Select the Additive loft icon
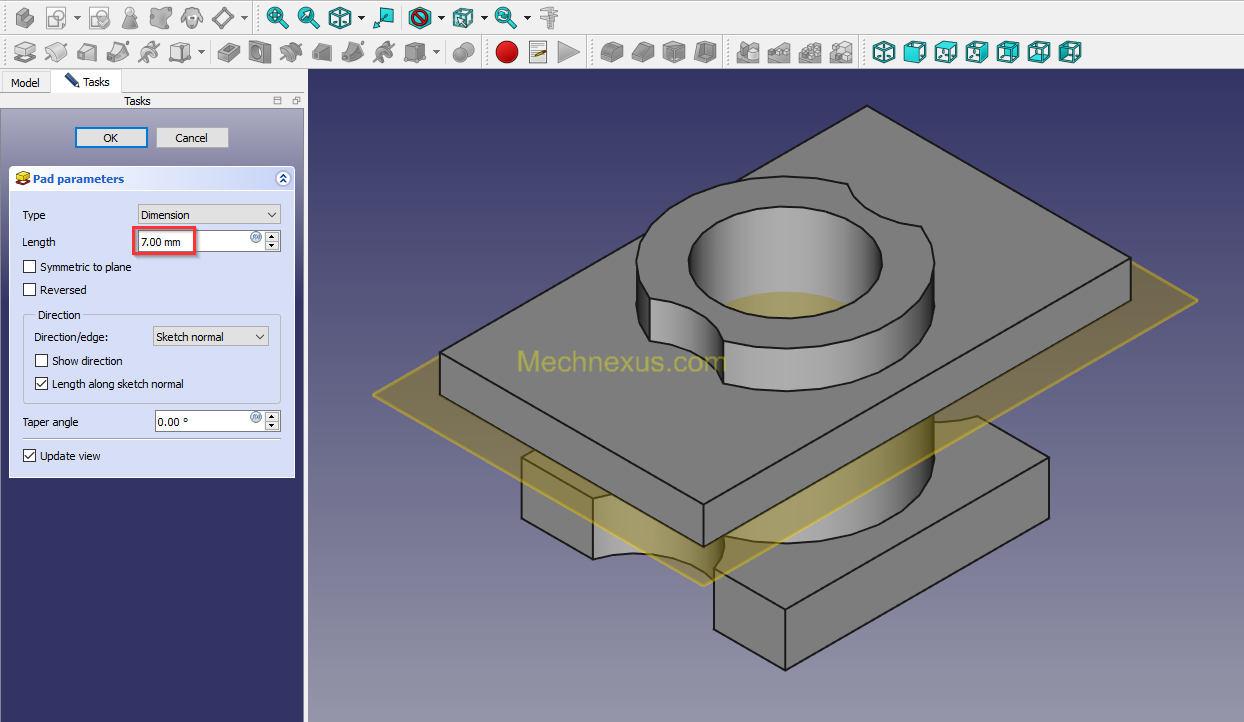Image resolution: width=1244 pixels, height=722 pixels. click(x=87, y=51)
